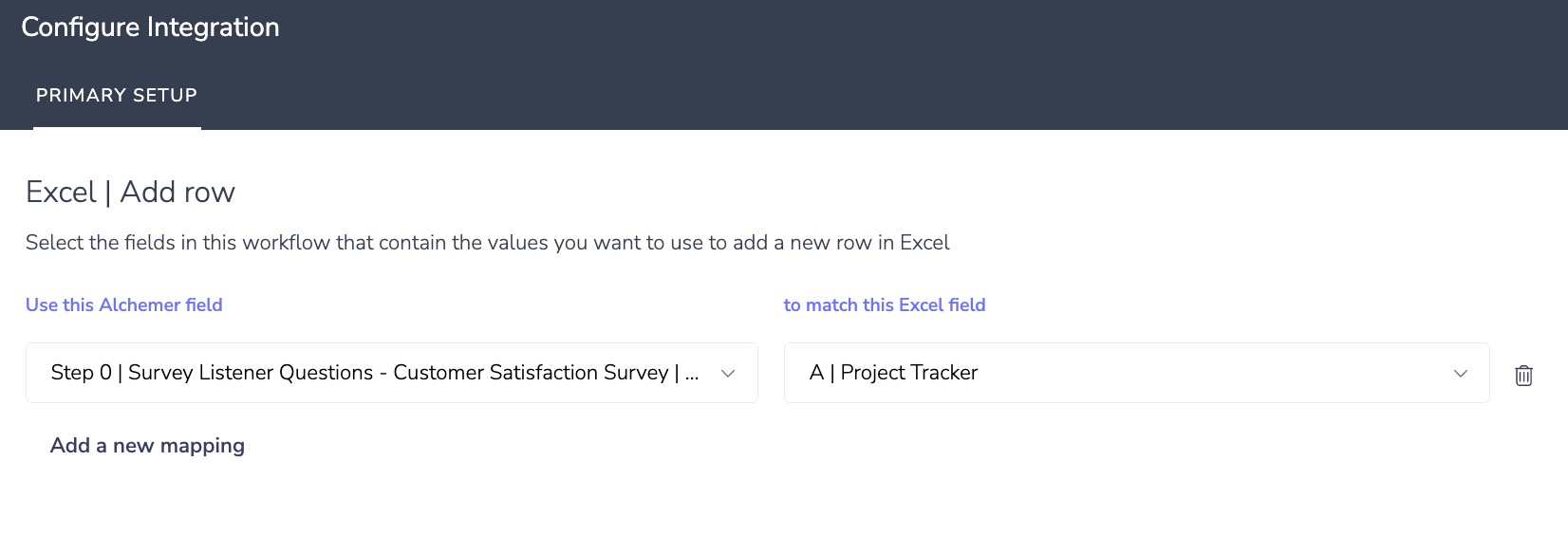Delete the Project Tracker mapping row
The width and height of the screenshot is (1568, 535).
pyautogui.click(x=1523, y=375)
